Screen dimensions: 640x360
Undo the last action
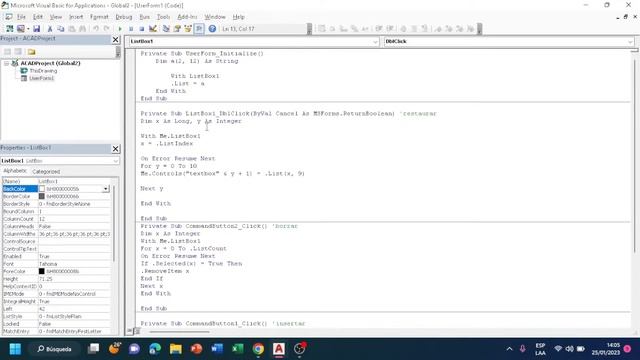[x=96, y=29]
